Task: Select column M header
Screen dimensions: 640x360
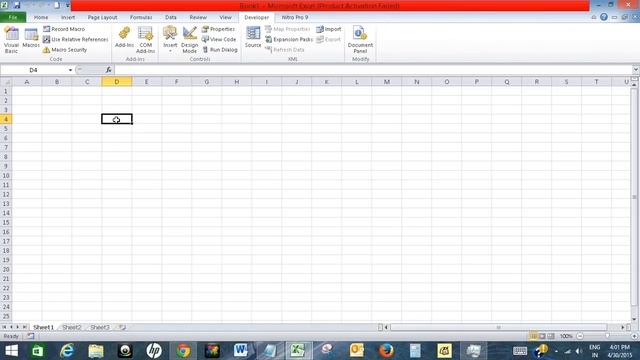Action: [x=387, y=82]
